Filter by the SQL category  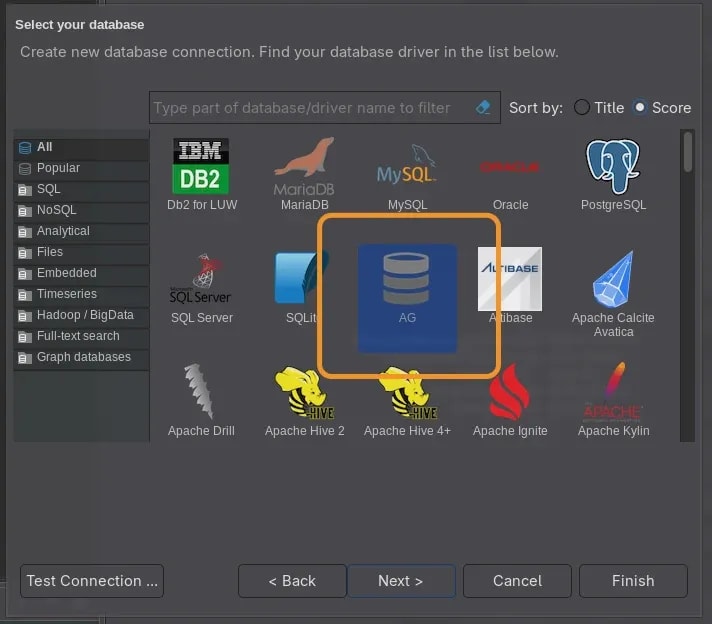pos(81,189)
